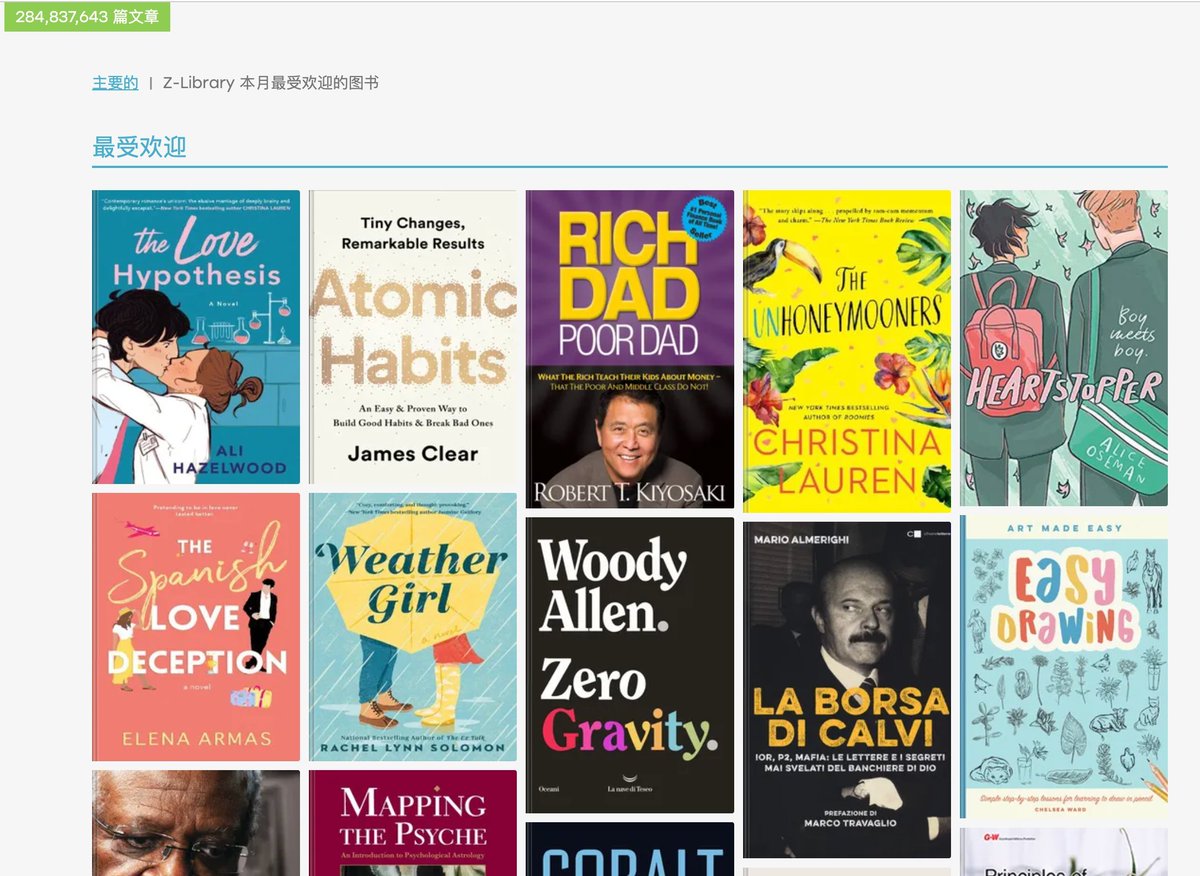
Task: Open the Atomic Habits book cover
Action: click(413, 337)
